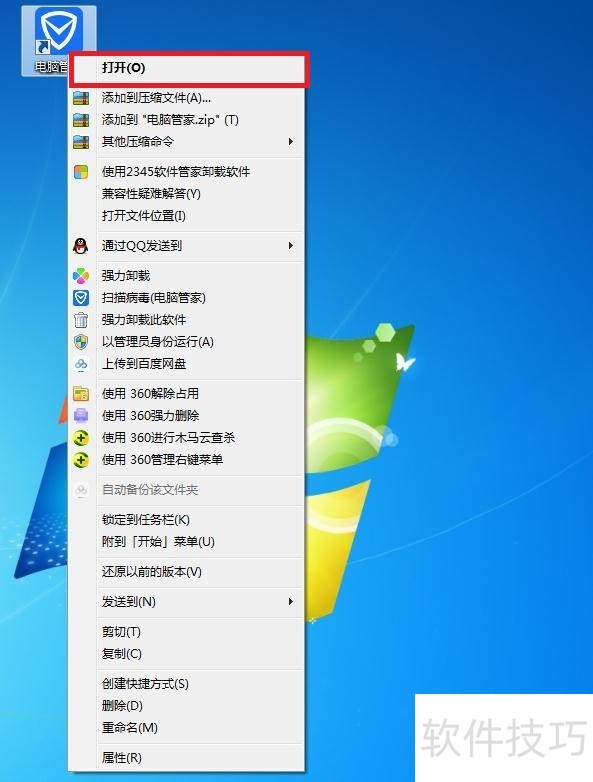This screenshot has height=782, width=593.
Task: Select 剪切(T) in the context menu
Action: 187,632
